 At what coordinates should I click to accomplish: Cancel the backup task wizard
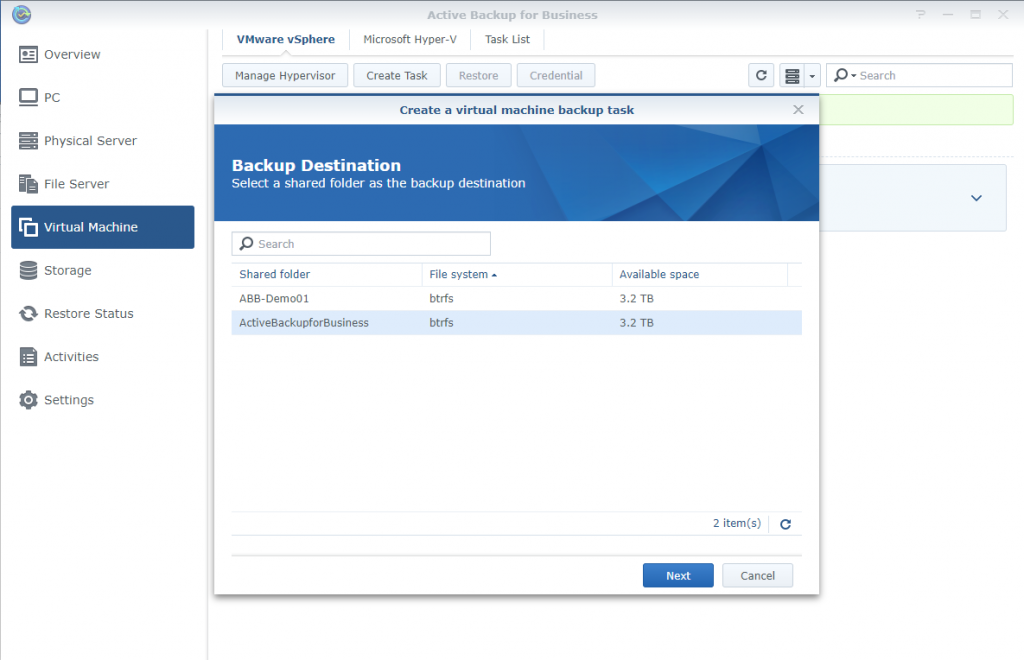757,575
